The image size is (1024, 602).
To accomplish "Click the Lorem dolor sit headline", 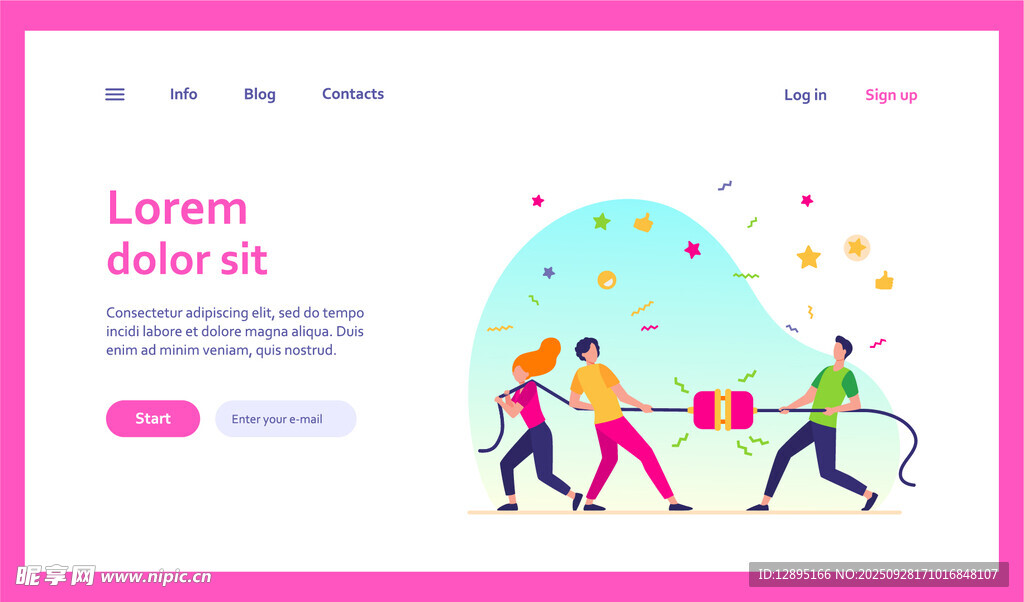I will coord(187,232).
